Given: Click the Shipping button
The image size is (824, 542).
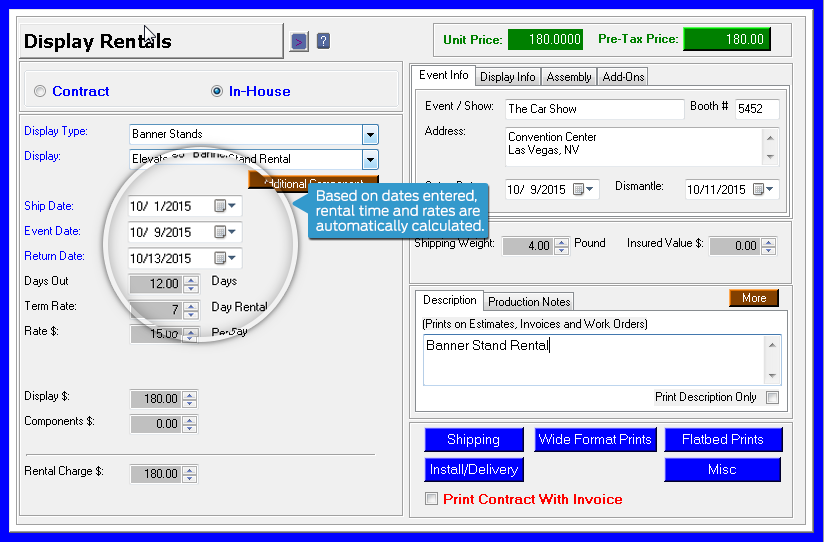Looking at the screenshot, I should pos(473,440).
